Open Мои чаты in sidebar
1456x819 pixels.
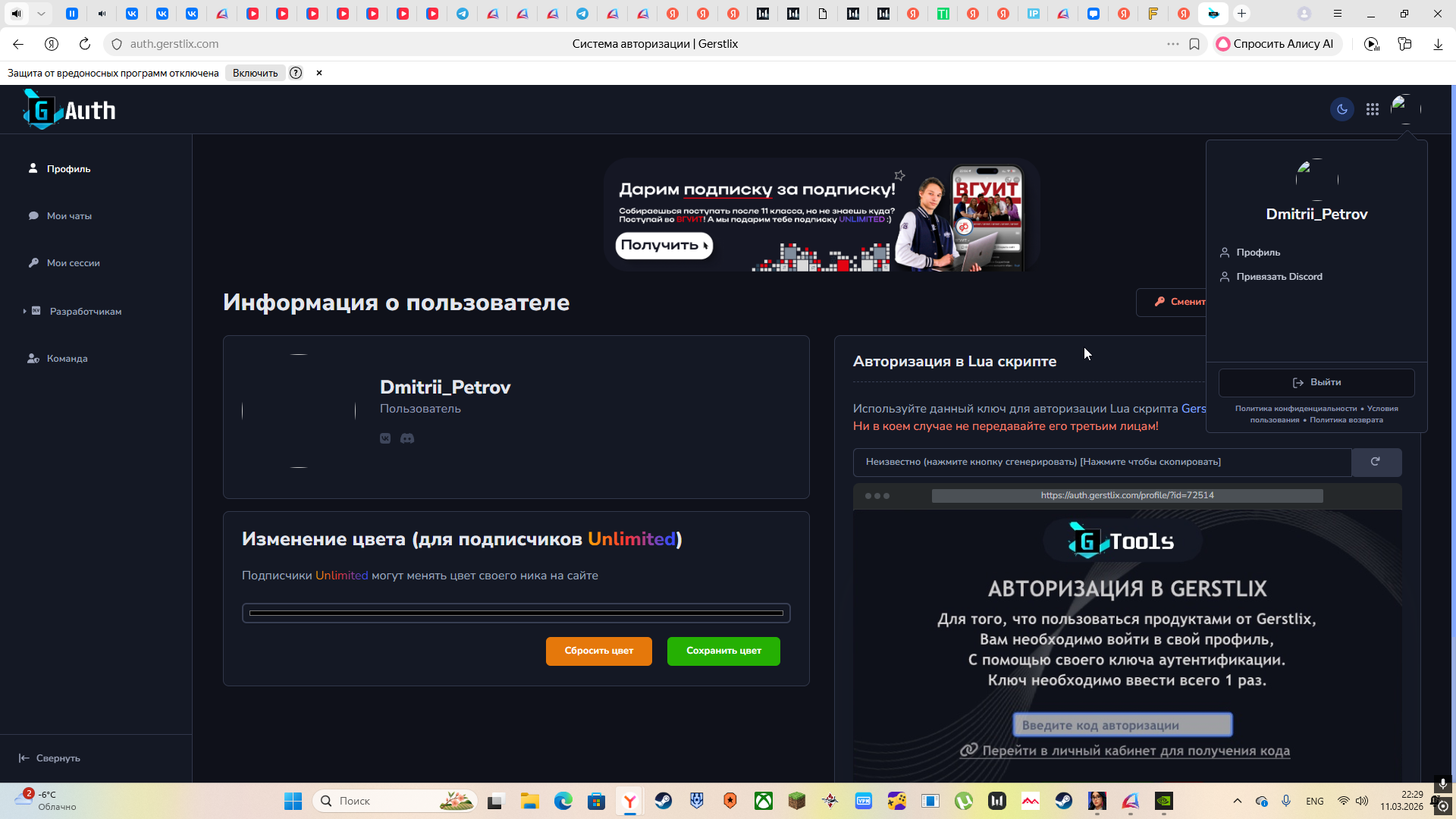(x=69, y=216)
